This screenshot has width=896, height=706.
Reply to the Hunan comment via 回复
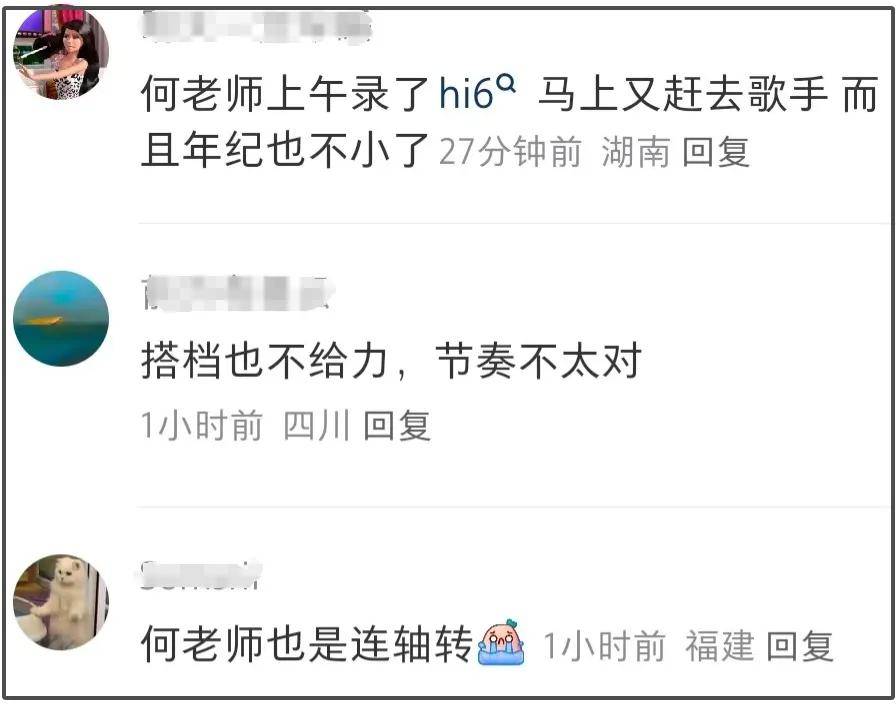point(716,152)
